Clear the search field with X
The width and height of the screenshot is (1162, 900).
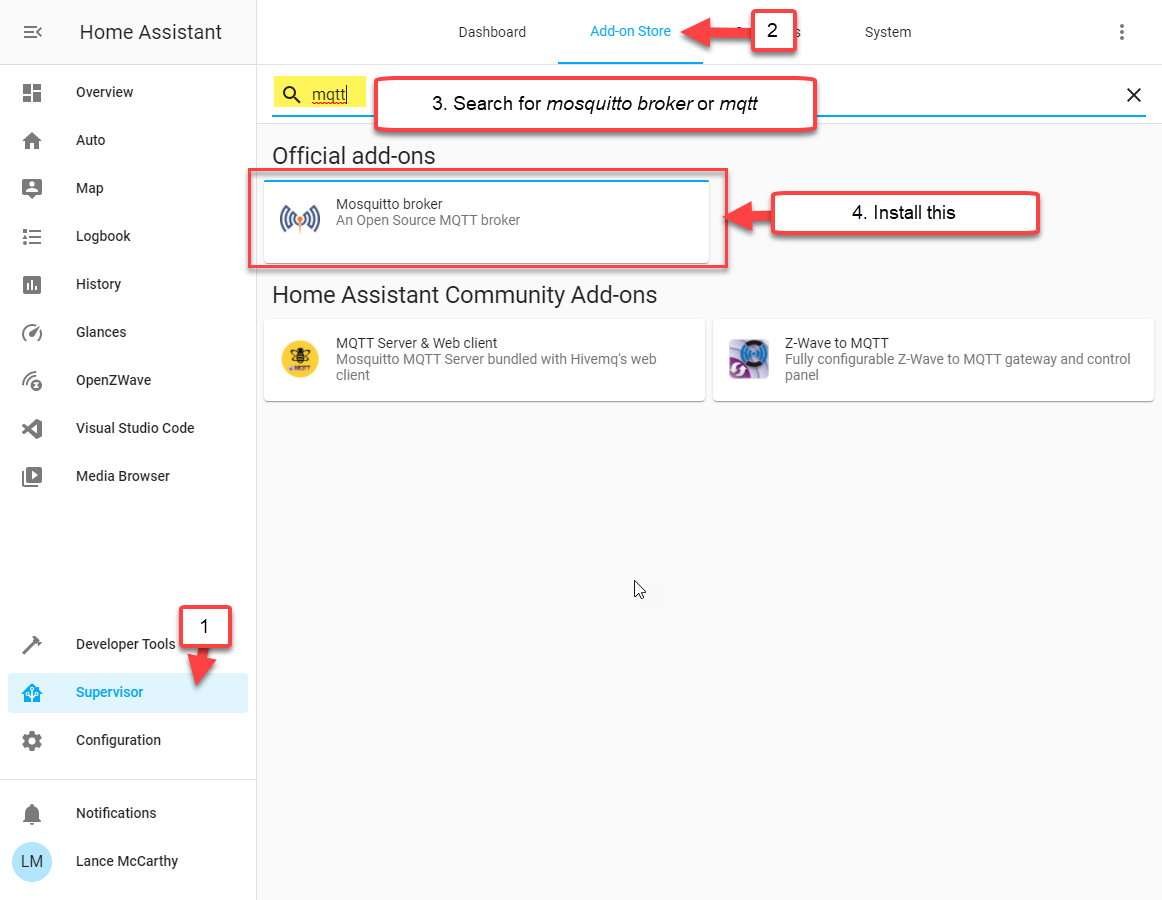click(x=1133, y=95)
